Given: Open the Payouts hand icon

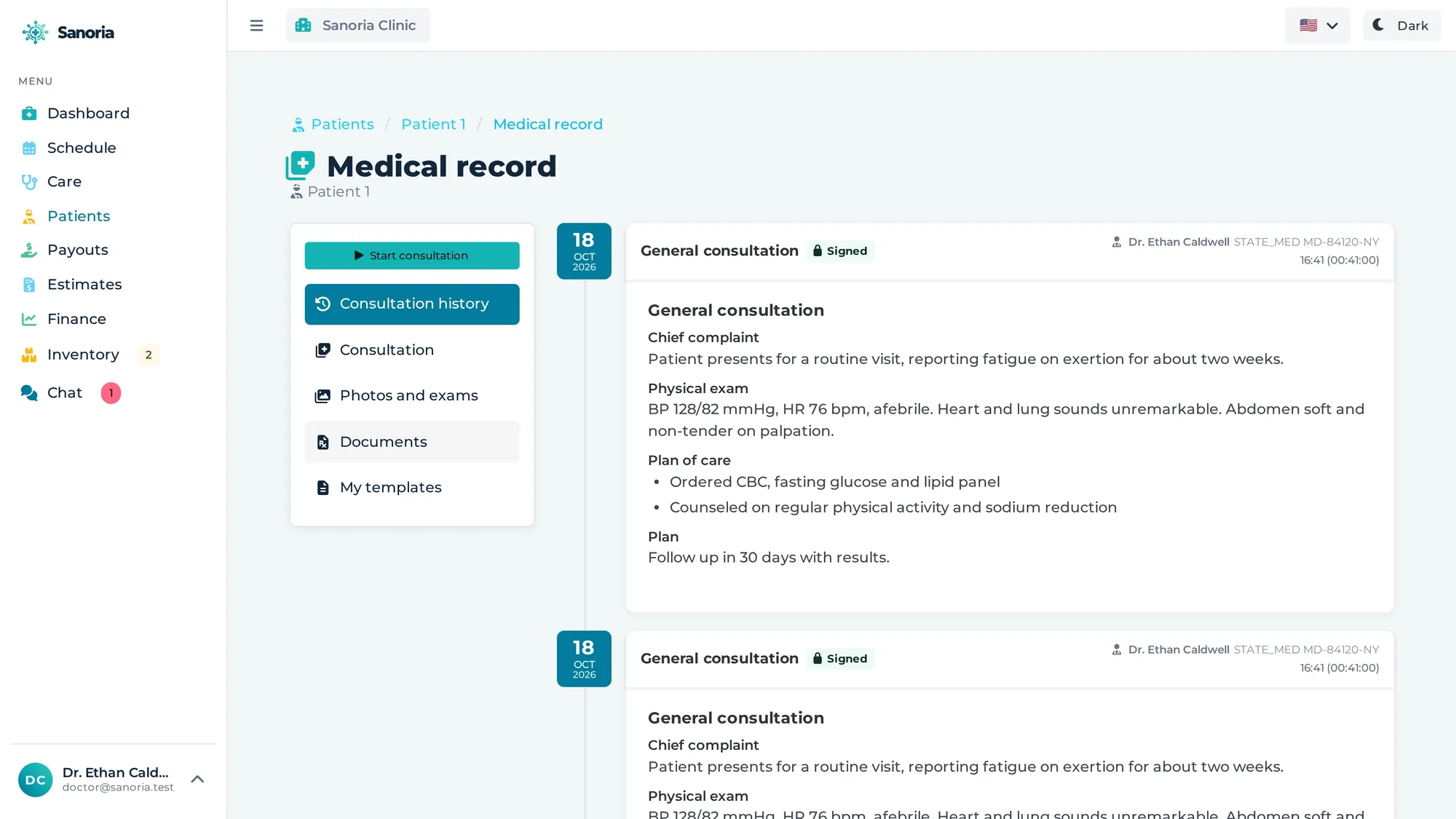Looking at the screenshot, I should 29,250.
